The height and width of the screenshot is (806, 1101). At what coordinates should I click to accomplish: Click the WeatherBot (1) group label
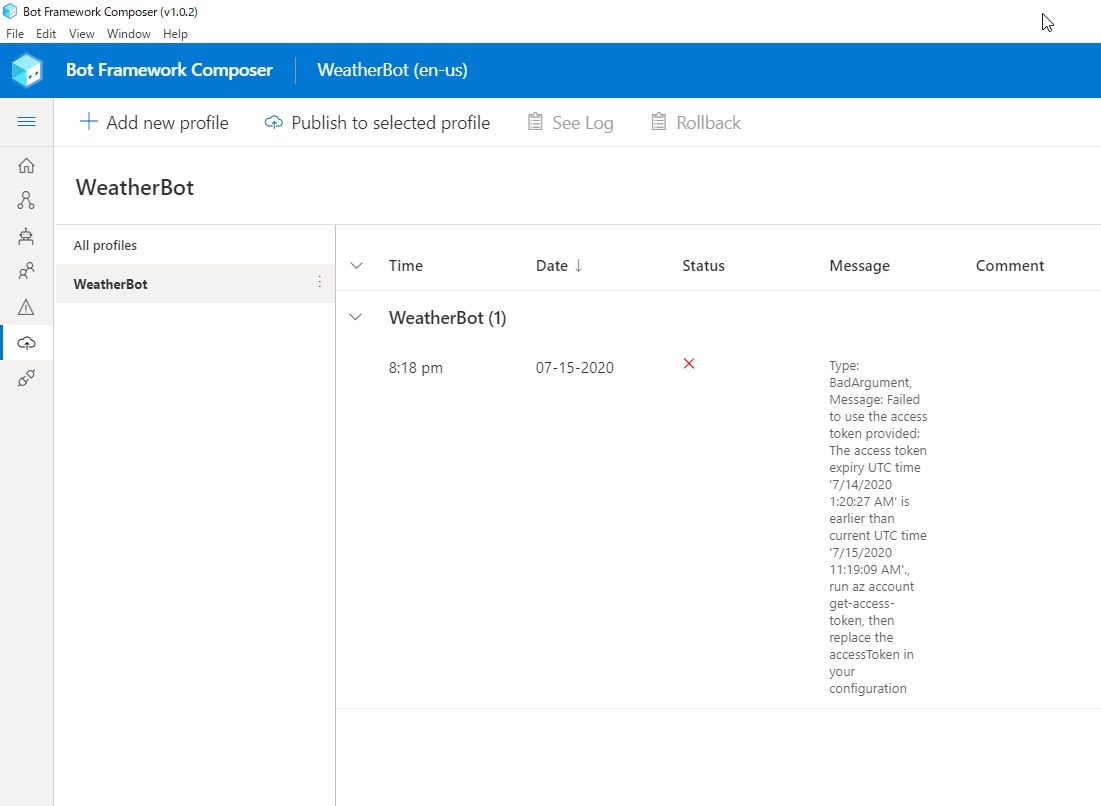pos(447,317)
